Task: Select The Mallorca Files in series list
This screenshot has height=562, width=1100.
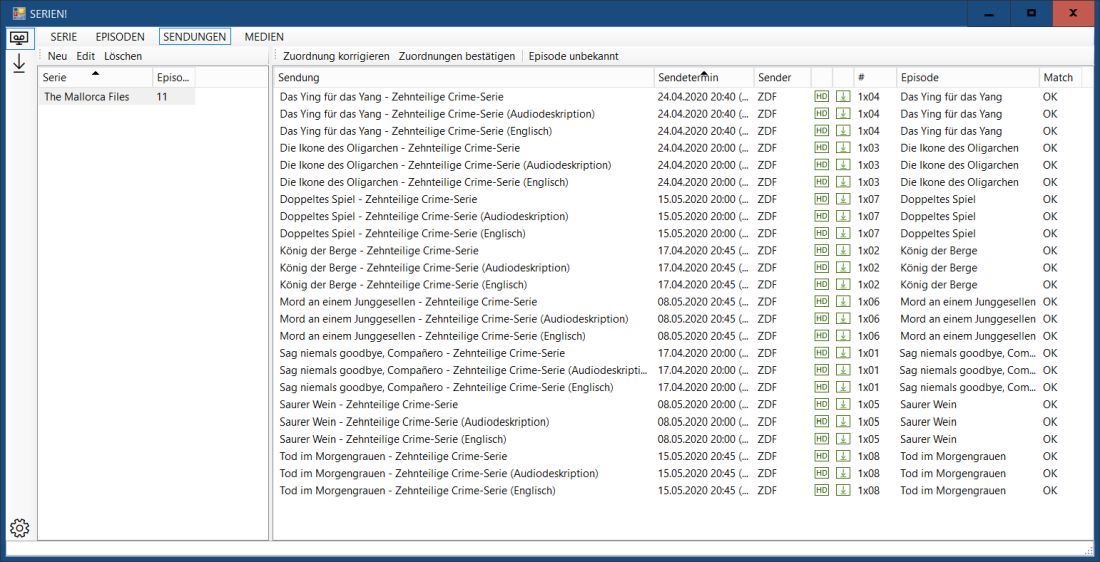Action: pyautogui.click(x=86, y=97)
